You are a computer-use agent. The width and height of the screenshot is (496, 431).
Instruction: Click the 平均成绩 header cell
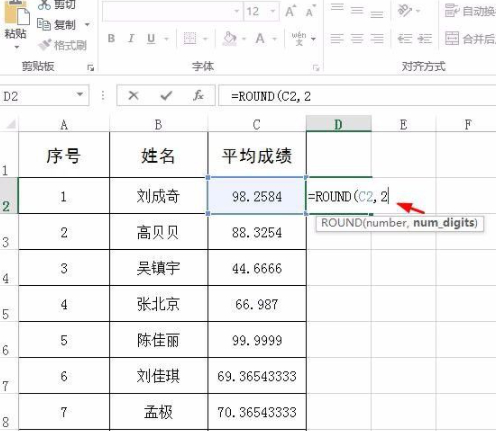click(257, 155)
